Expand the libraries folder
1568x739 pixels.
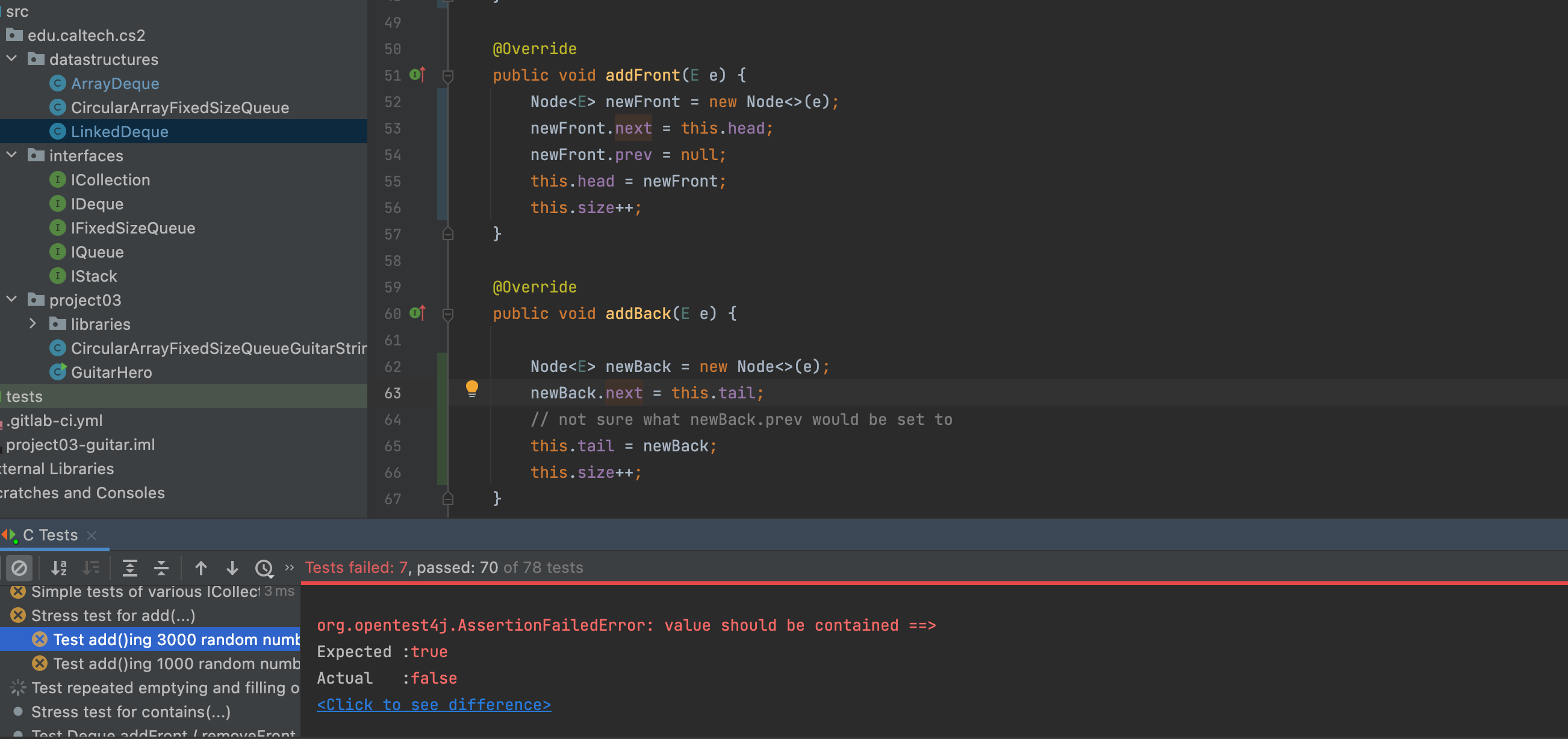[x=33, y=324]
